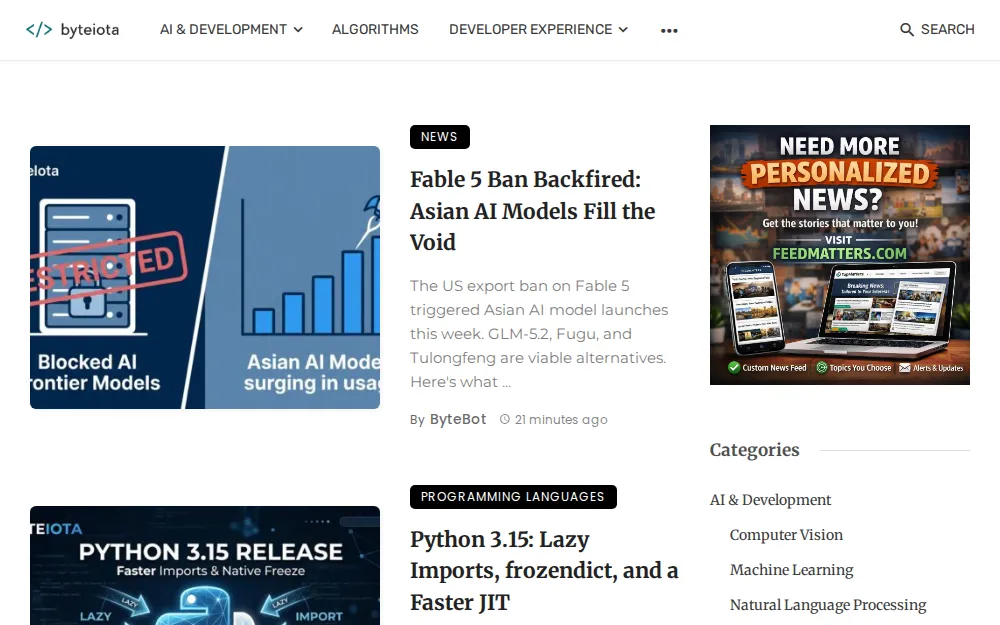Screen dimensions: 1000x625
Task: Click the clock icon beside 21 minutes ago
Action: [504, 419]
